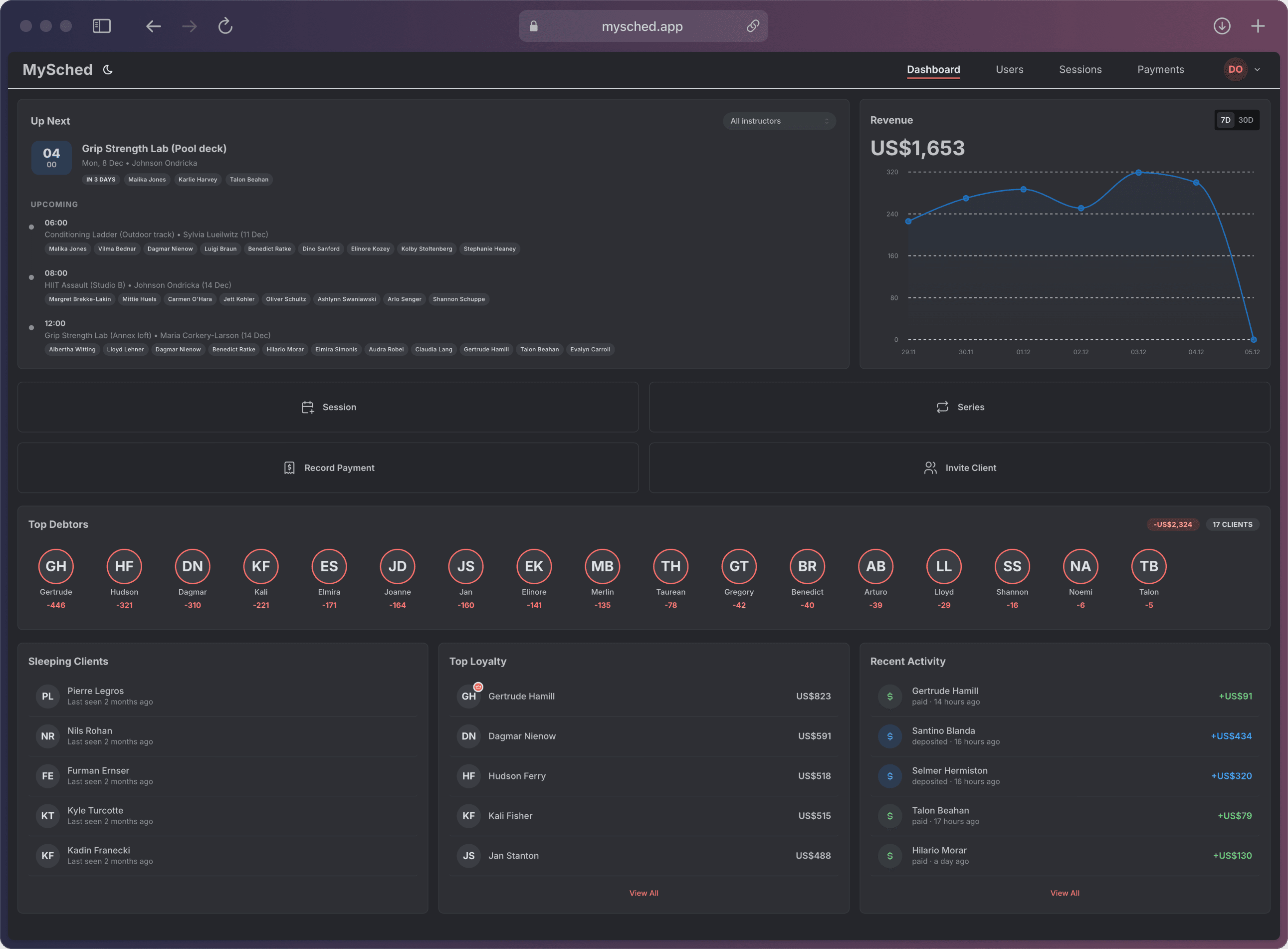The height and width of the screenshot is (949, 1288).
Task: Click View All under Top Loyalty
Action: point(643,893)
